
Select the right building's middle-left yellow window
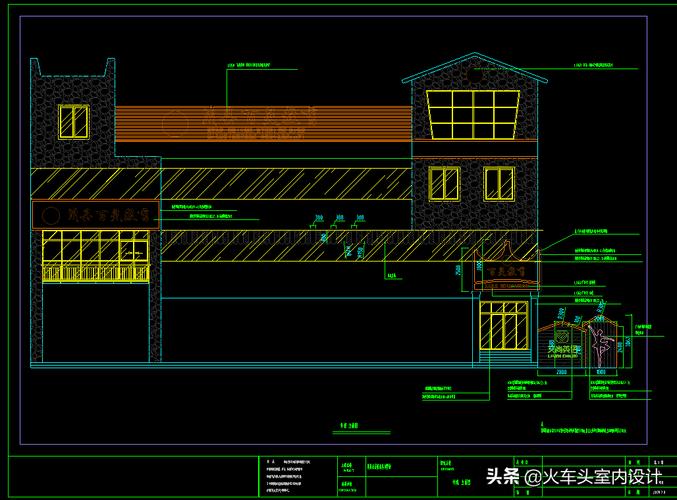(x=444, y=183)
